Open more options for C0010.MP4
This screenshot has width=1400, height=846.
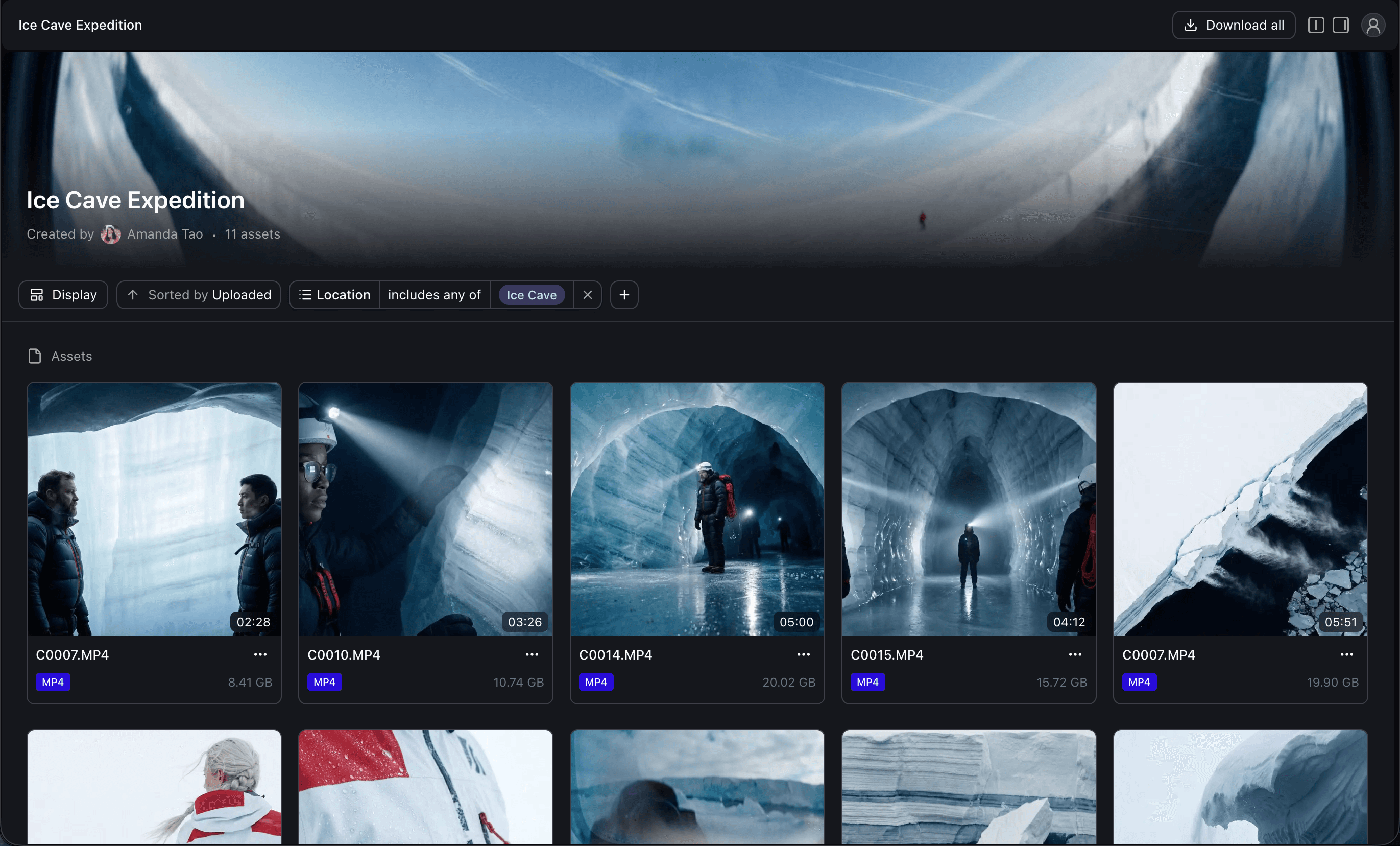[x=531, y=654]
